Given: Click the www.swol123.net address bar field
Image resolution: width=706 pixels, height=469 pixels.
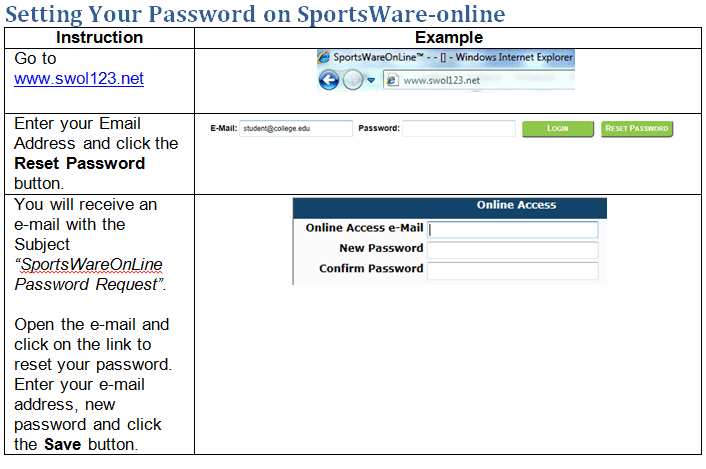Looking at the screenshot, I should (479, 80).
